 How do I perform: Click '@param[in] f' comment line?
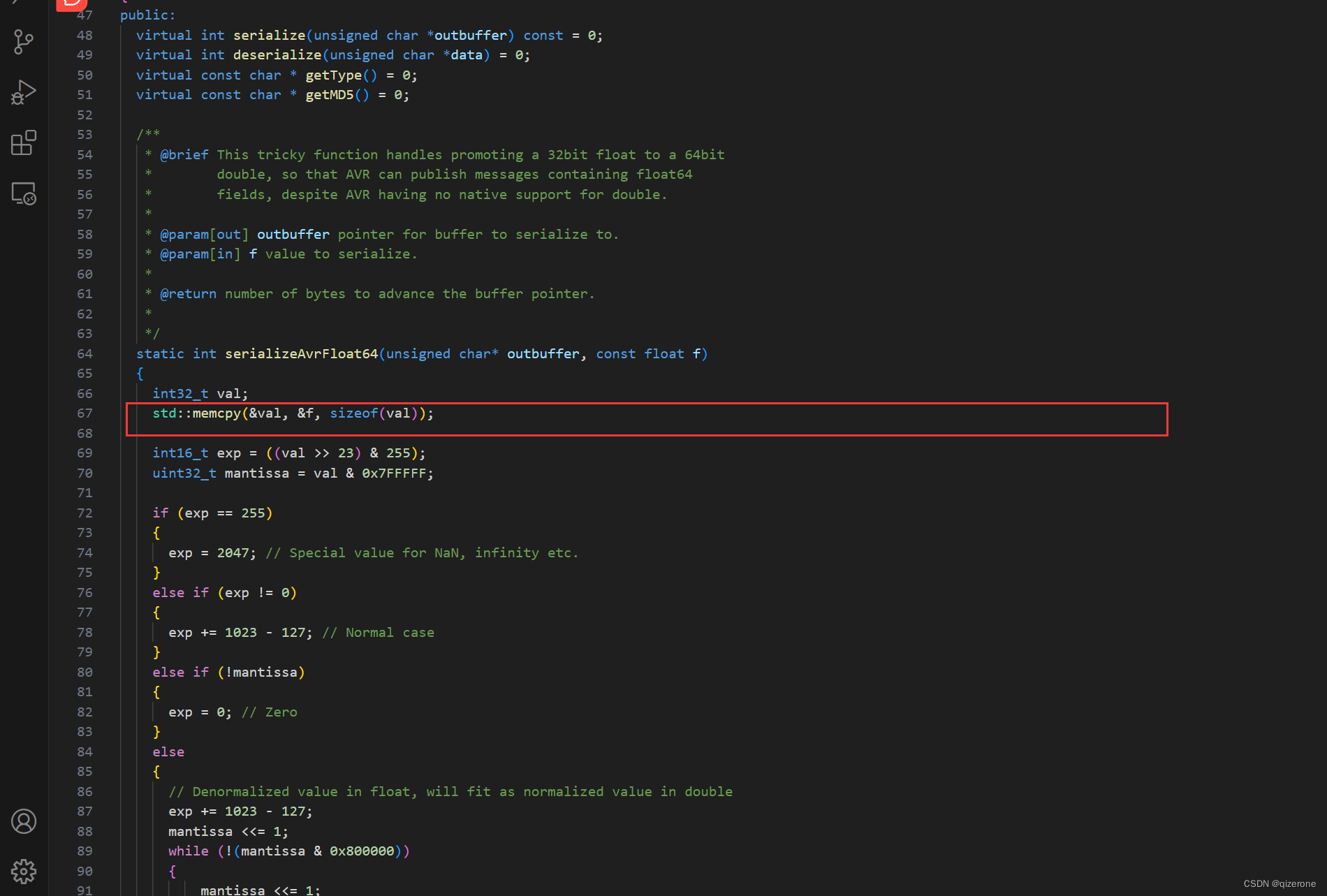[281, 254]
